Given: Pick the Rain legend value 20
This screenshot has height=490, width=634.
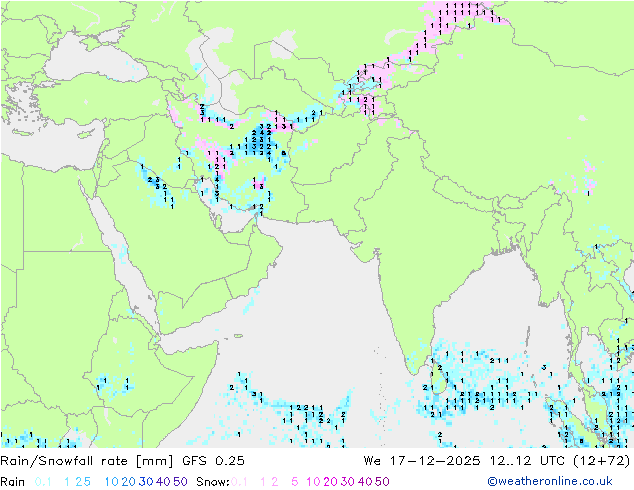Looking at the screenshot, I should click(129, 482).
